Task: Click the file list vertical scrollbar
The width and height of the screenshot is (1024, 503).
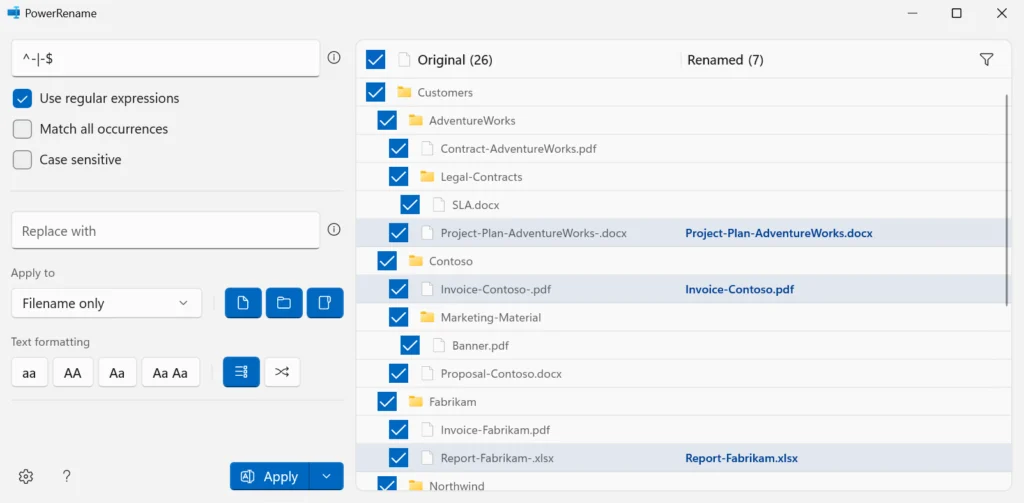Action: [1006, 199]
